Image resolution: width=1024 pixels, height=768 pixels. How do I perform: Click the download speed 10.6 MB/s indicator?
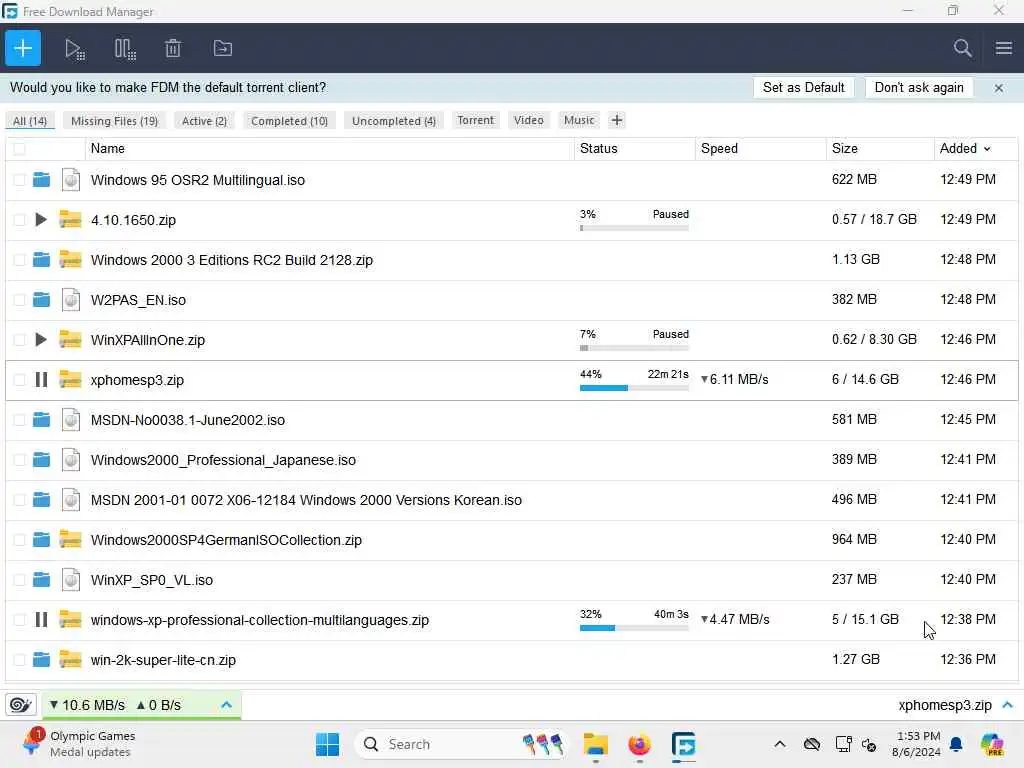[x=87, y=705]
